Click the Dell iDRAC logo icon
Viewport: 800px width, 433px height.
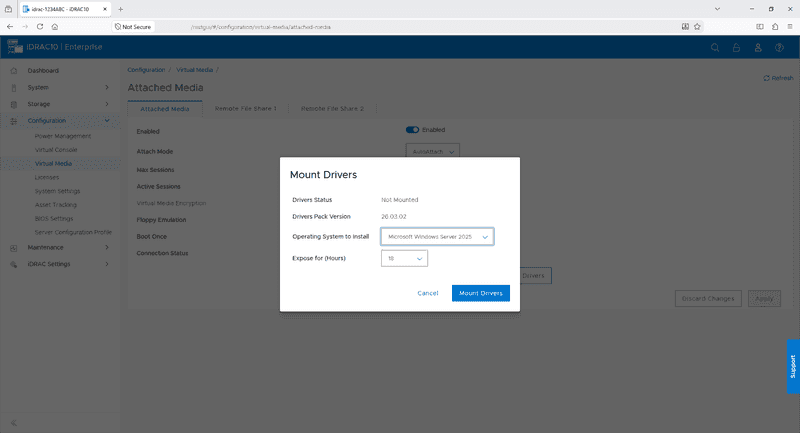(x=15, y=46)
